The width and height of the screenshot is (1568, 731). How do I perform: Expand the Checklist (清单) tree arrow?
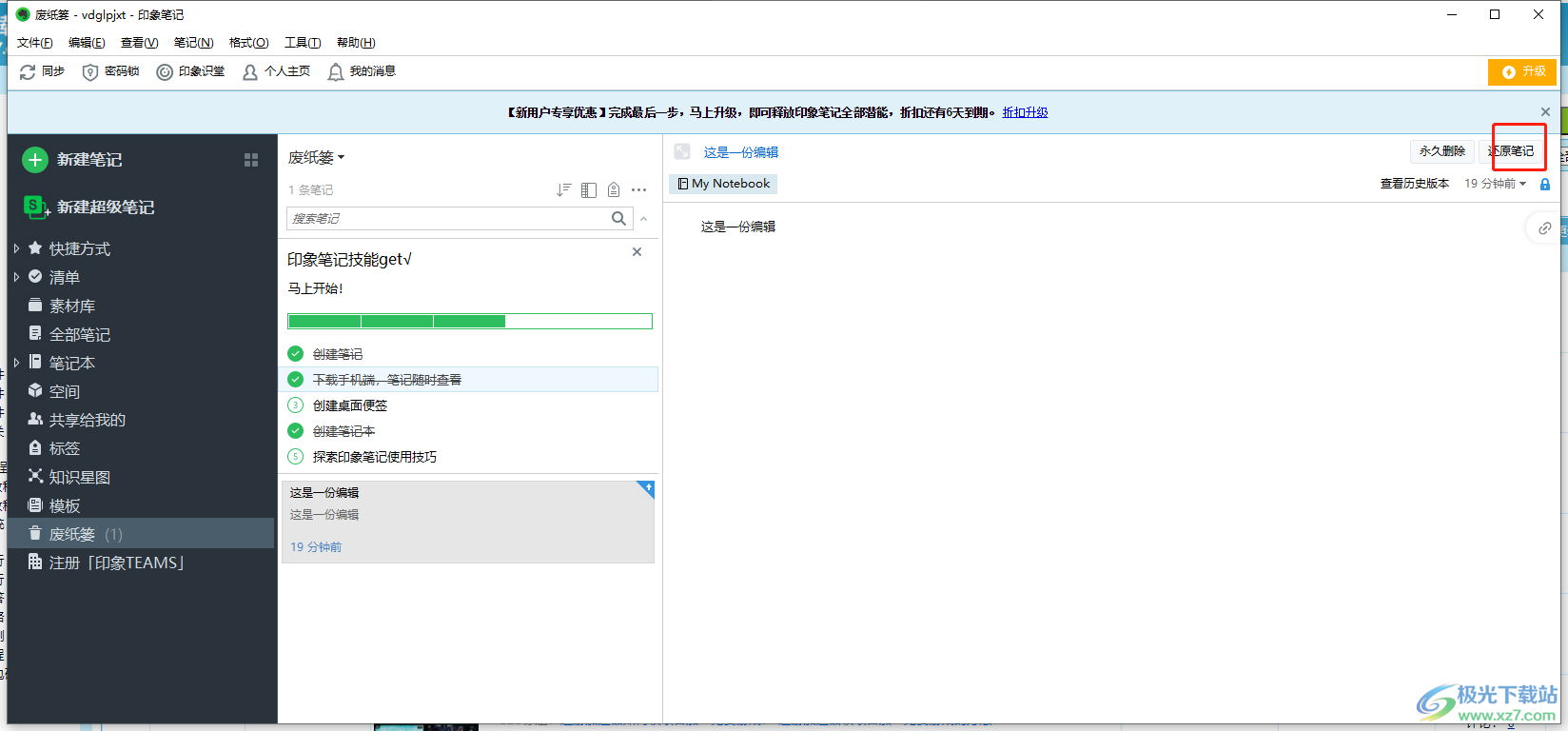point(16,277)
